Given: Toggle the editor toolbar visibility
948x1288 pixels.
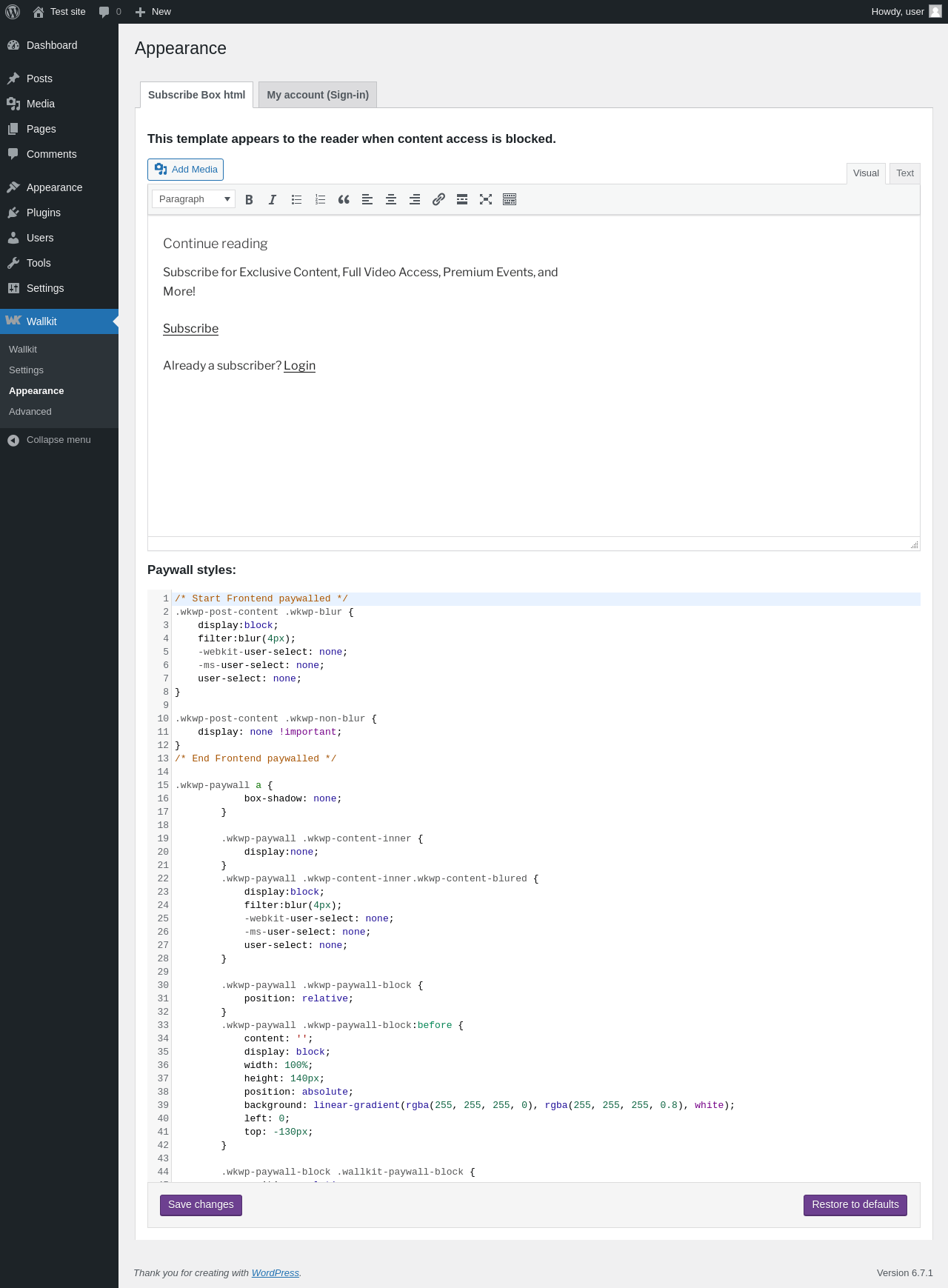Looking at the screenshot, I should (x=510, y=199).
